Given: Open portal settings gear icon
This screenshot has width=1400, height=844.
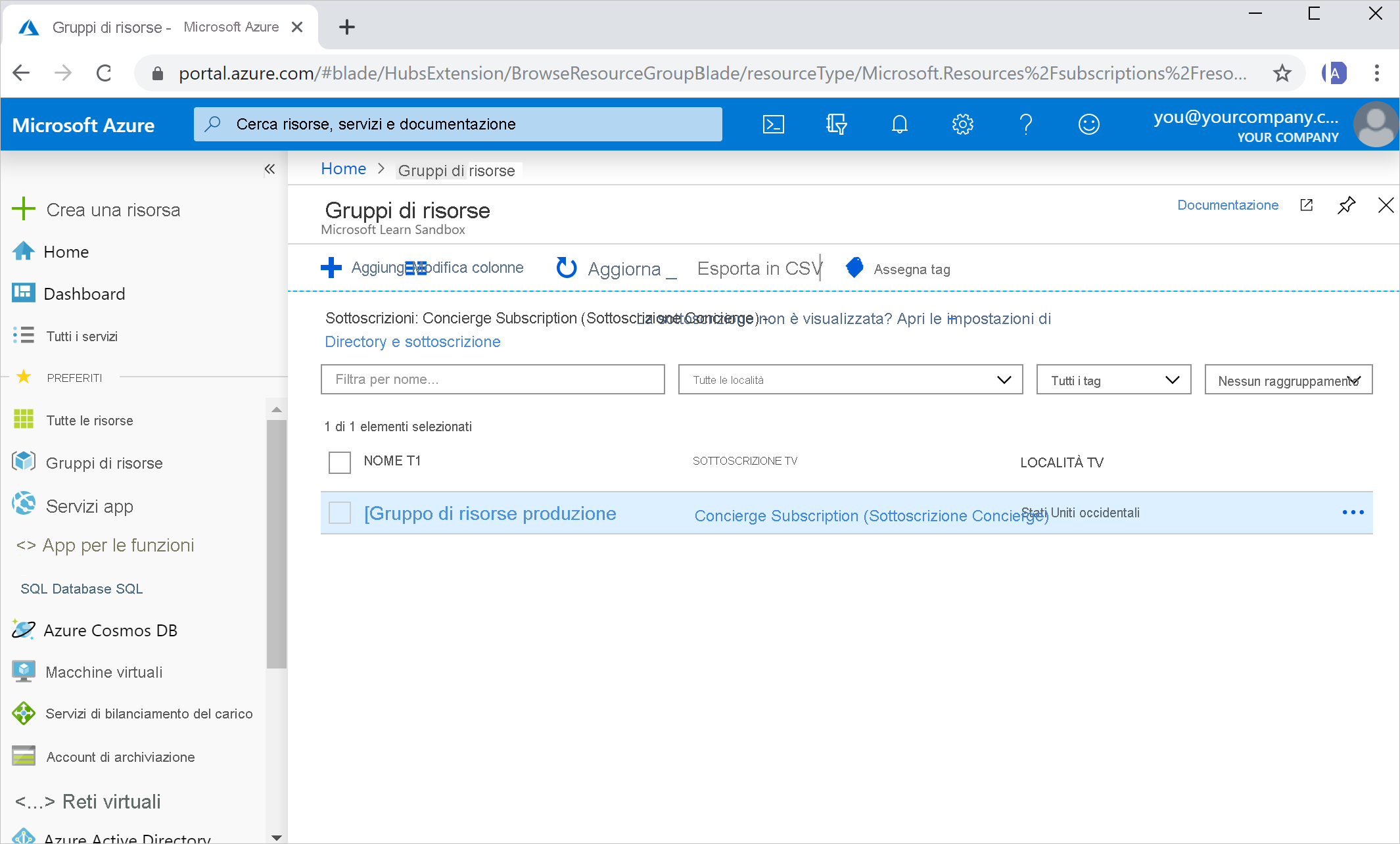Looking at the screenshot, I should pyautogui.click(x=963, y=124).
